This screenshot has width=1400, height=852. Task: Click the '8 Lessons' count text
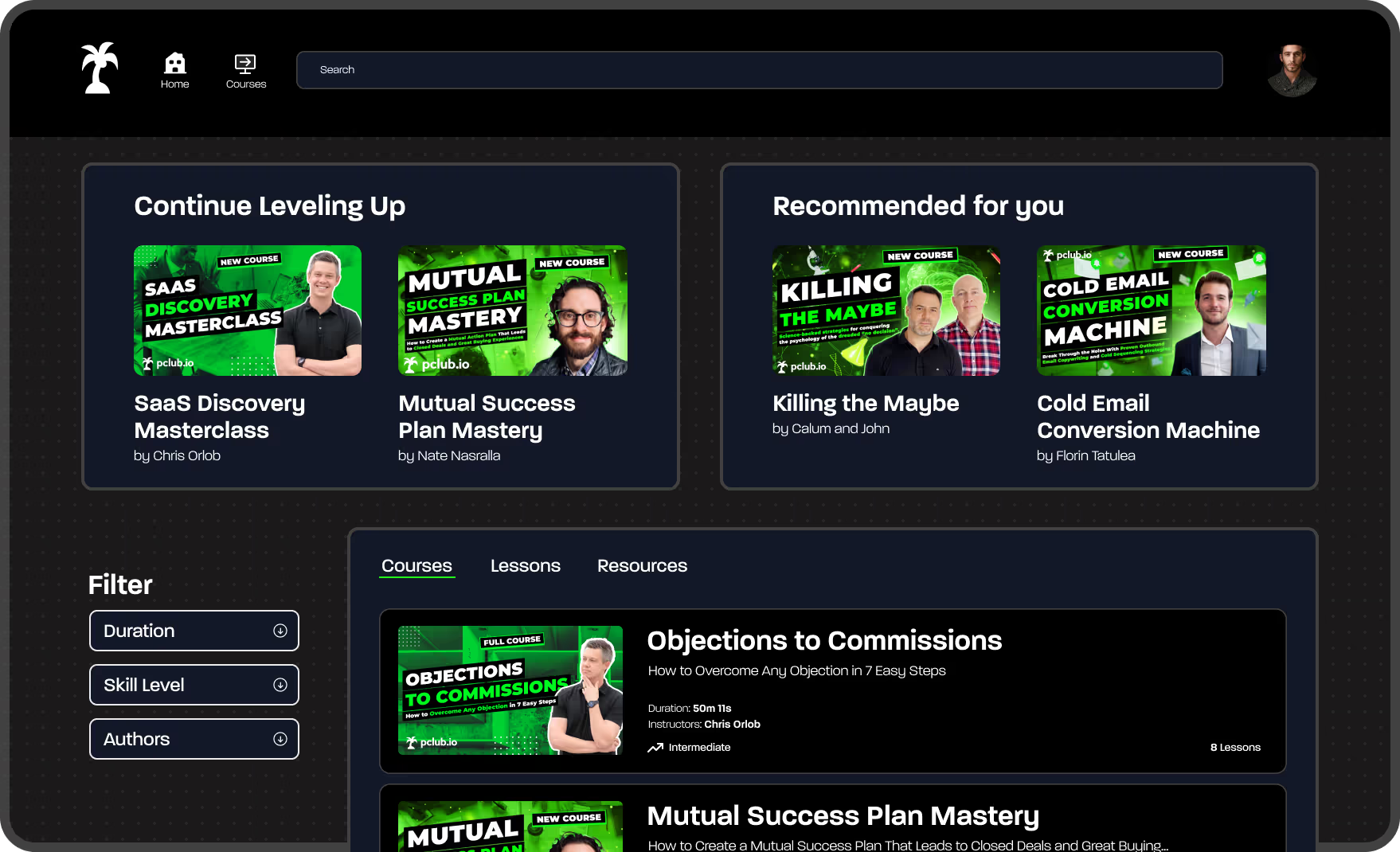(x=1235, y=748)
